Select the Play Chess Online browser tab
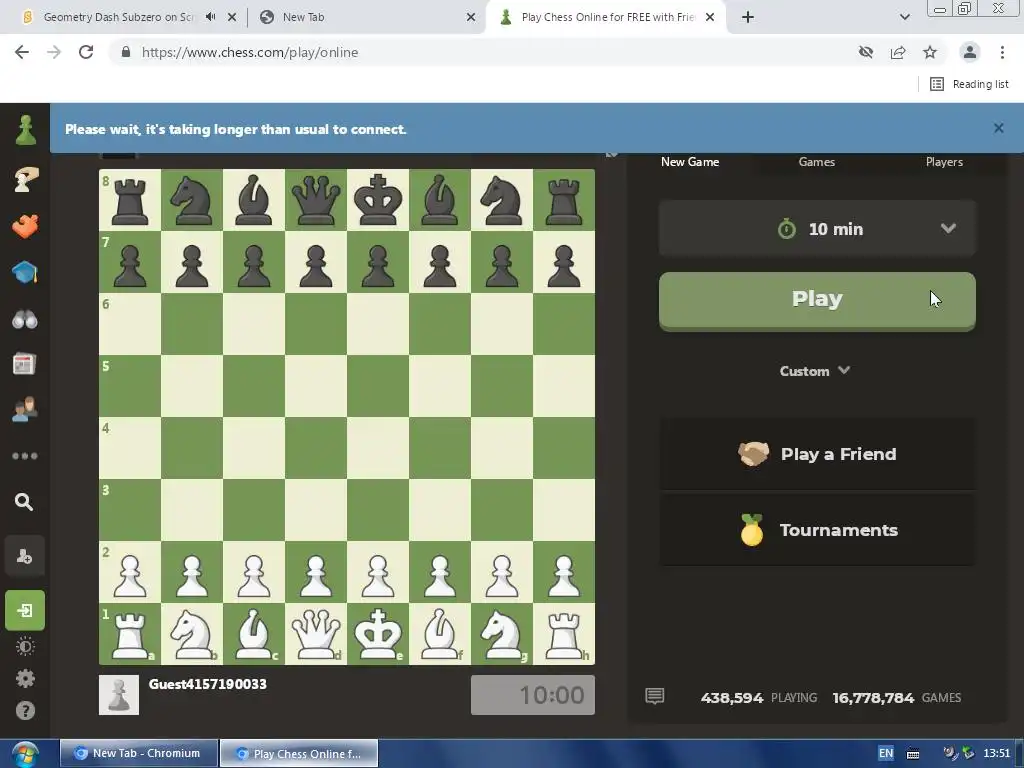 coord(607,17)
